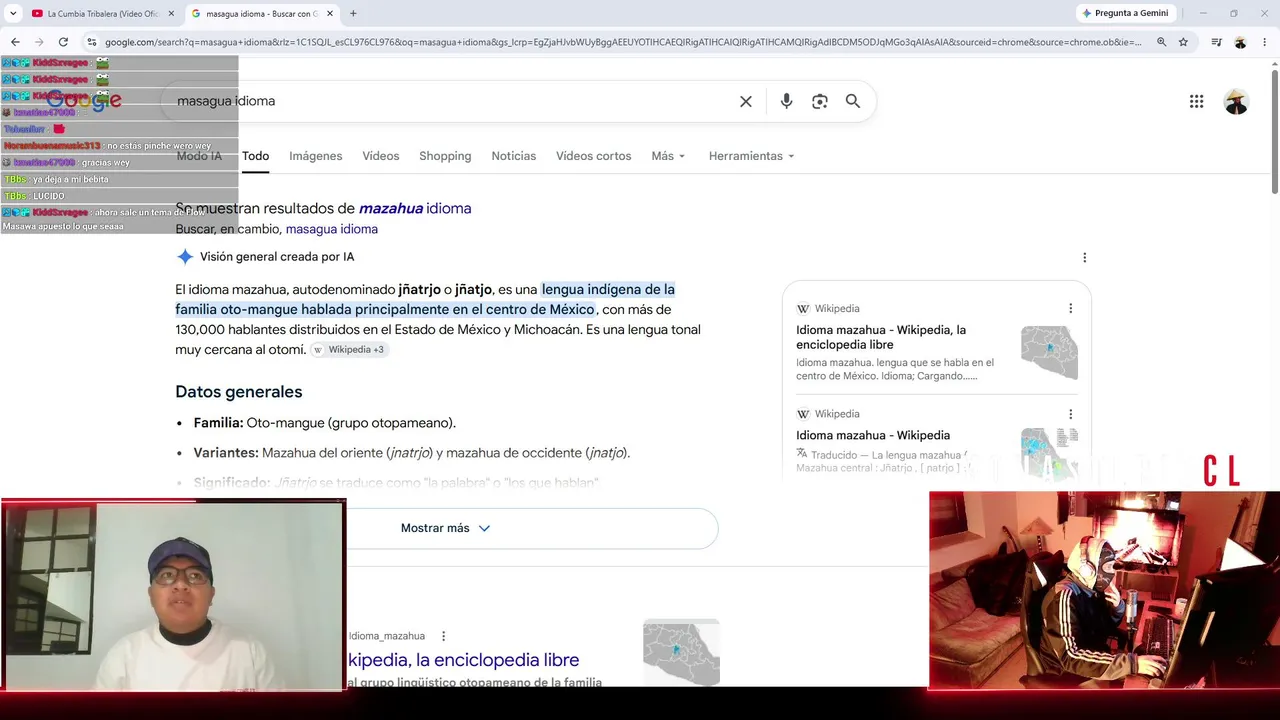
Task: Open the Wikipedia +3 sources chip
Action: [x=348, y=350]
